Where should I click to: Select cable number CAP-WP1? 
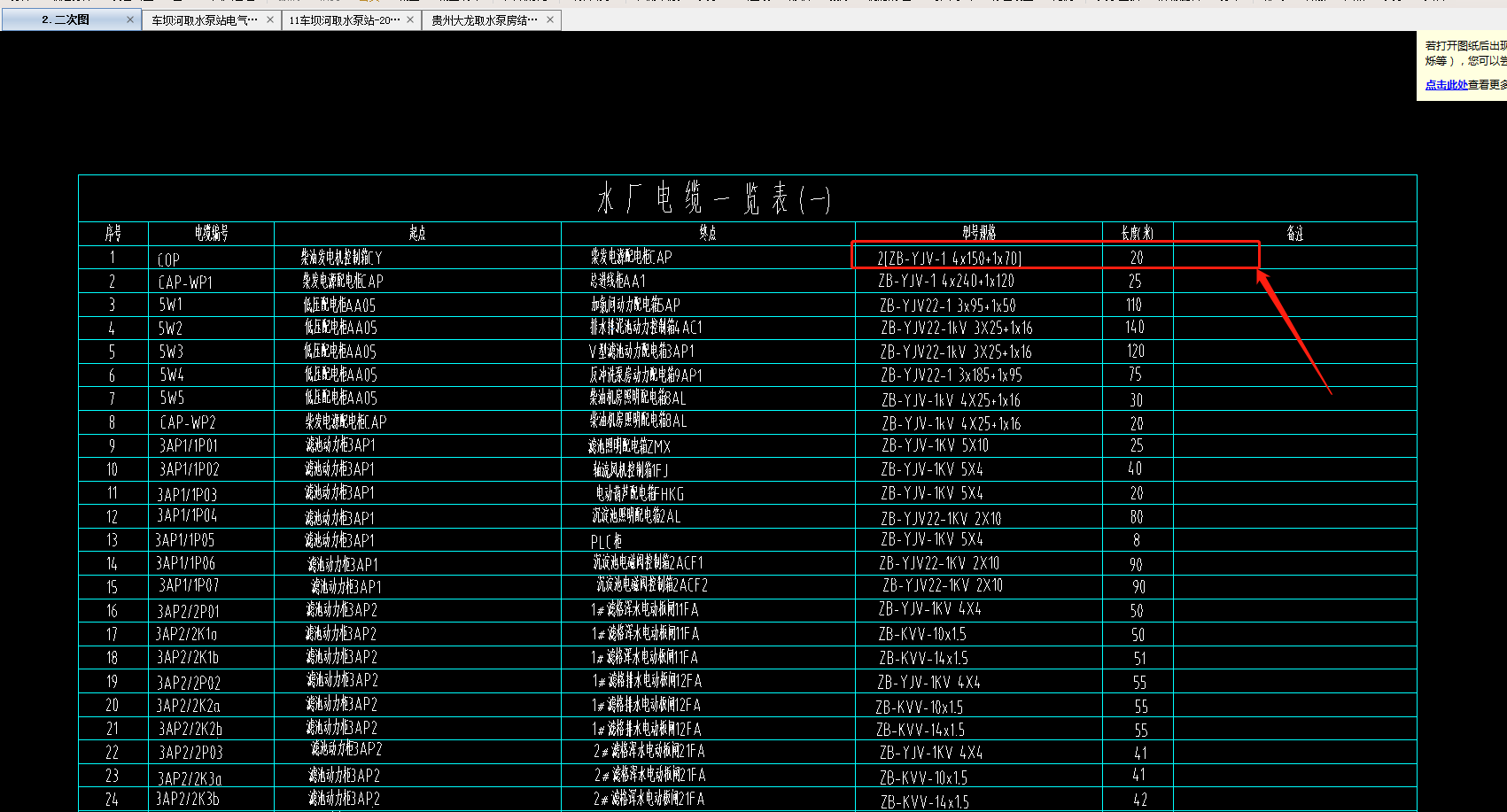[185, 282]
